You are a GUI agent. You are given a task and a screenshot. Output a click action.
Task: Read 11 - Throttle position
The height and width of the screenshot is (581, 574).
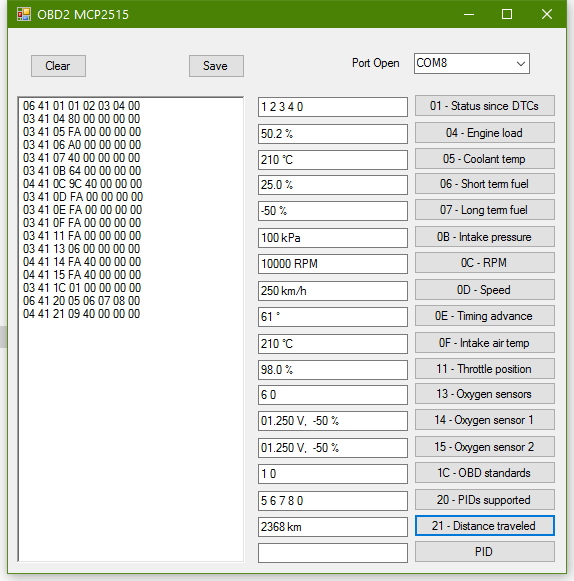[484, 369]
